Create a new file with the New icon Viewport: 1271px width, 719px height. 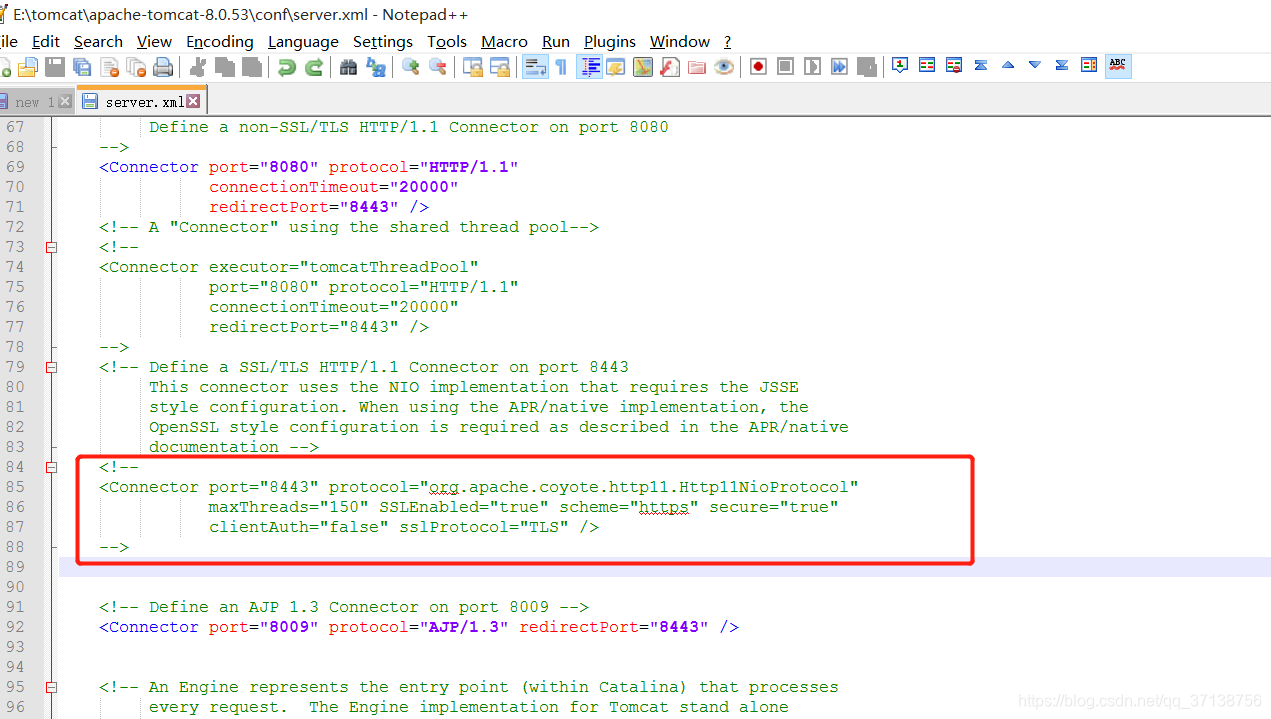[6, 66]
